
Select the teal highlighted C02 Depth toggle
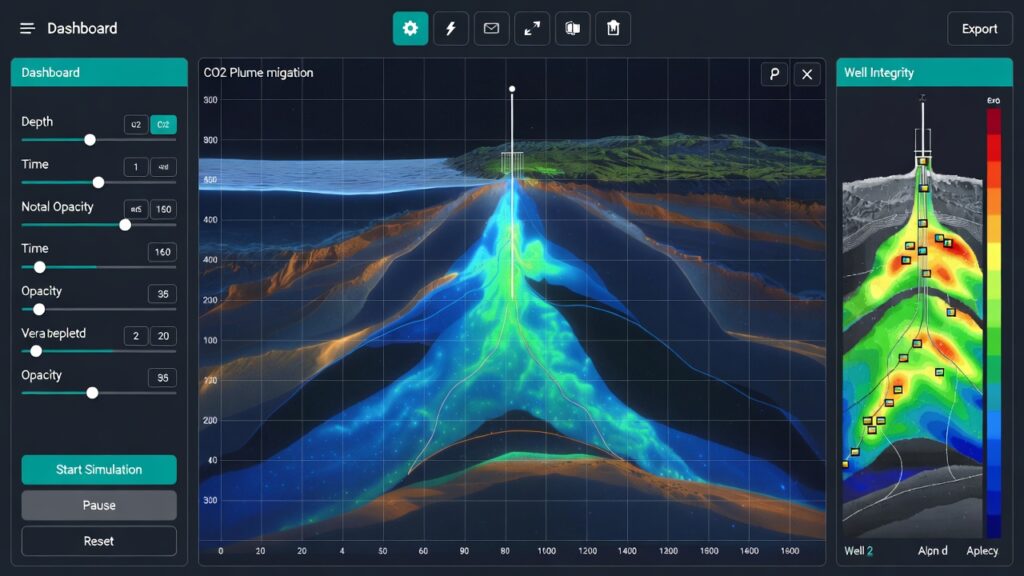(163, 125)
